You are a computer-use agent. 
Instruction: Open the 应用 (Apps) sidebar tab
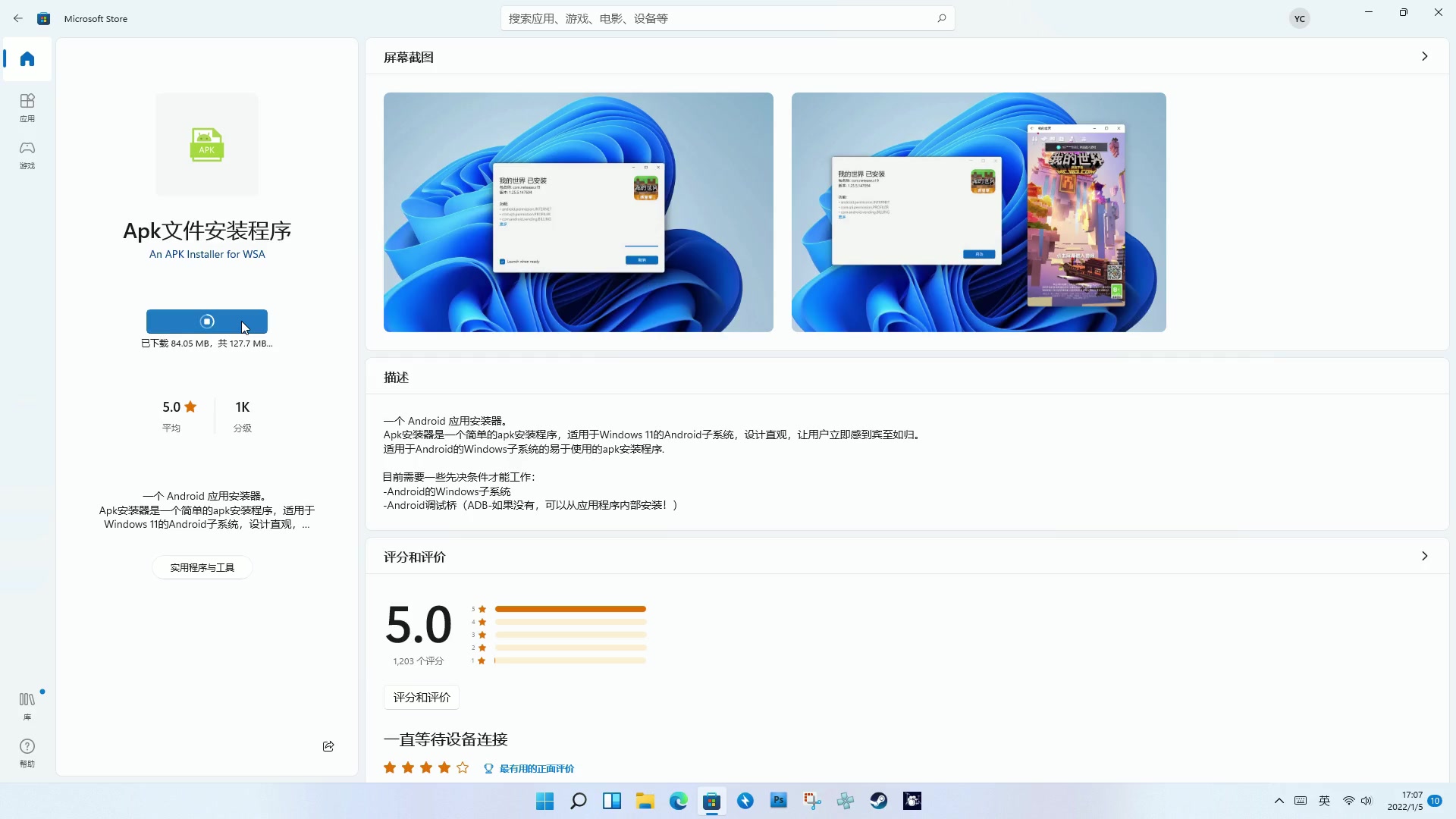27,108
